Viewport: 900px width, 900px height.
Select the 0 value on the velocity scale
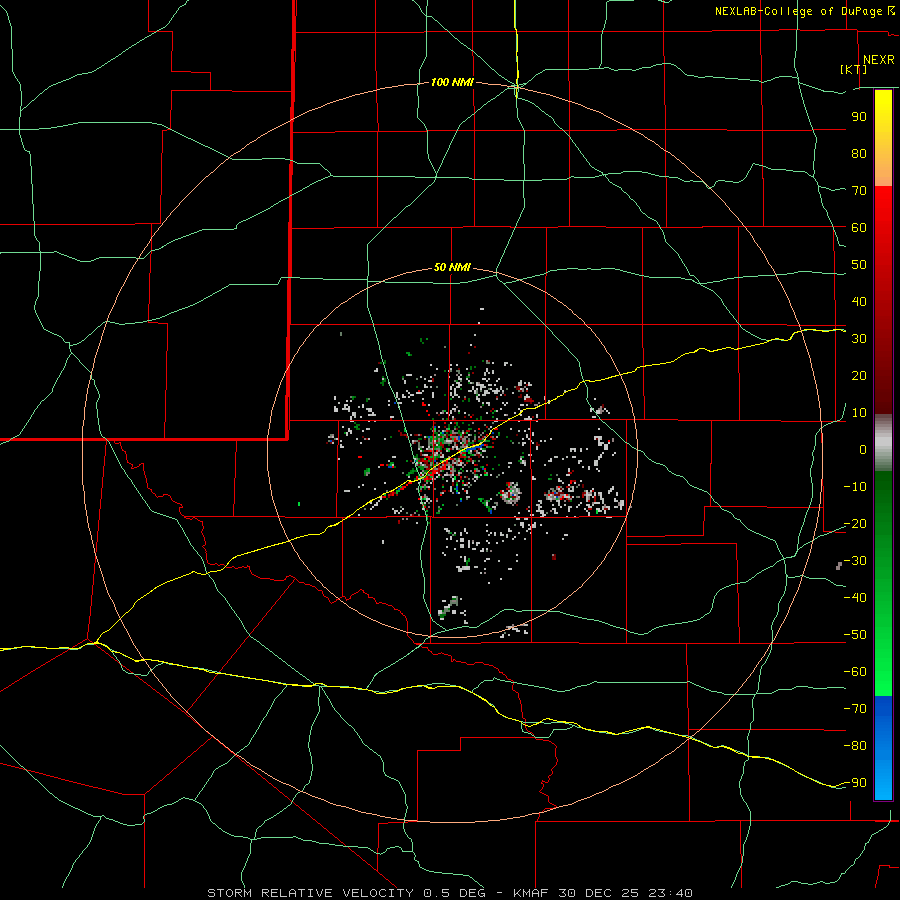tap(863, 450)
